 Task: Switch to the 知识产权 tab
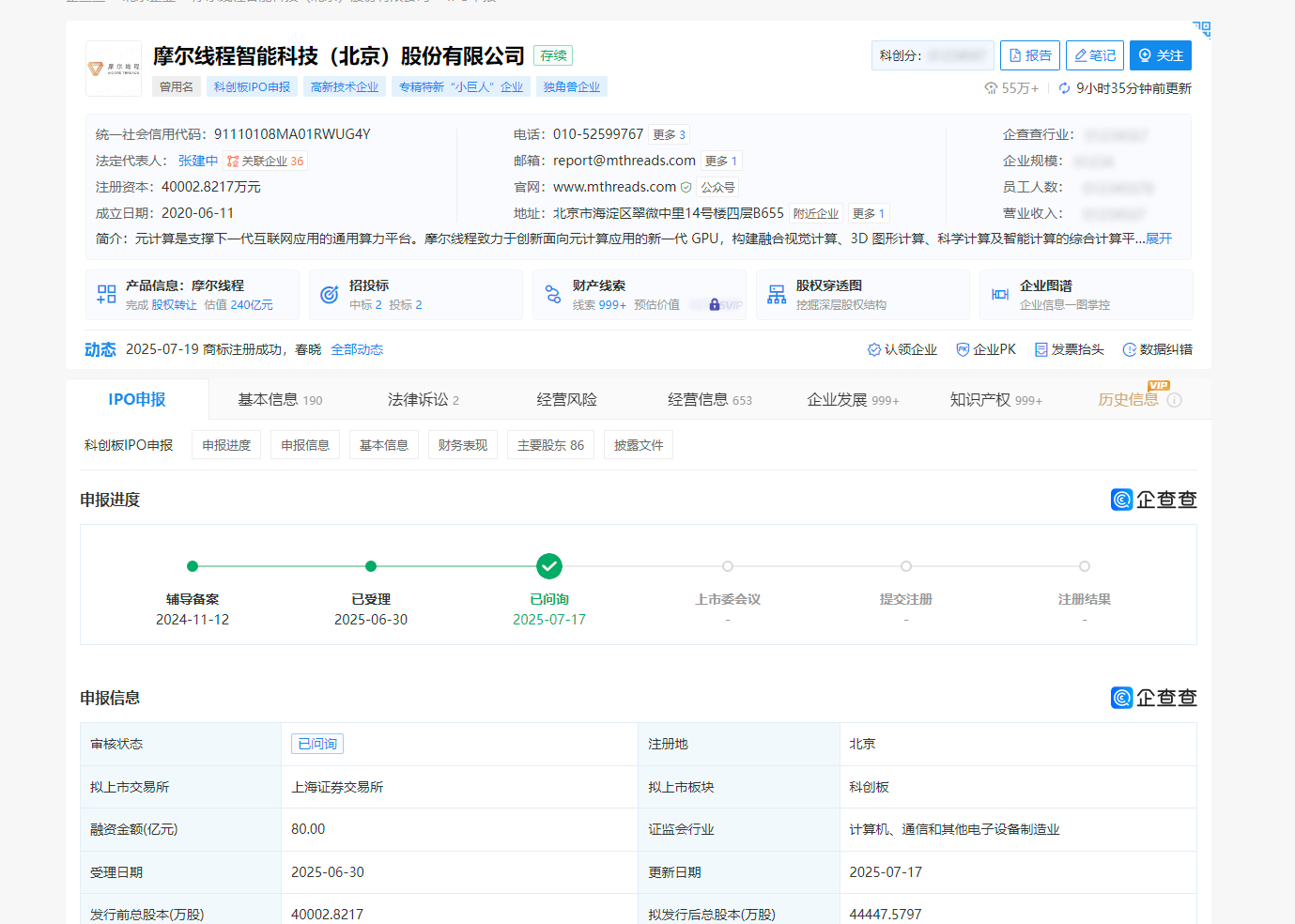coord(996,399)
